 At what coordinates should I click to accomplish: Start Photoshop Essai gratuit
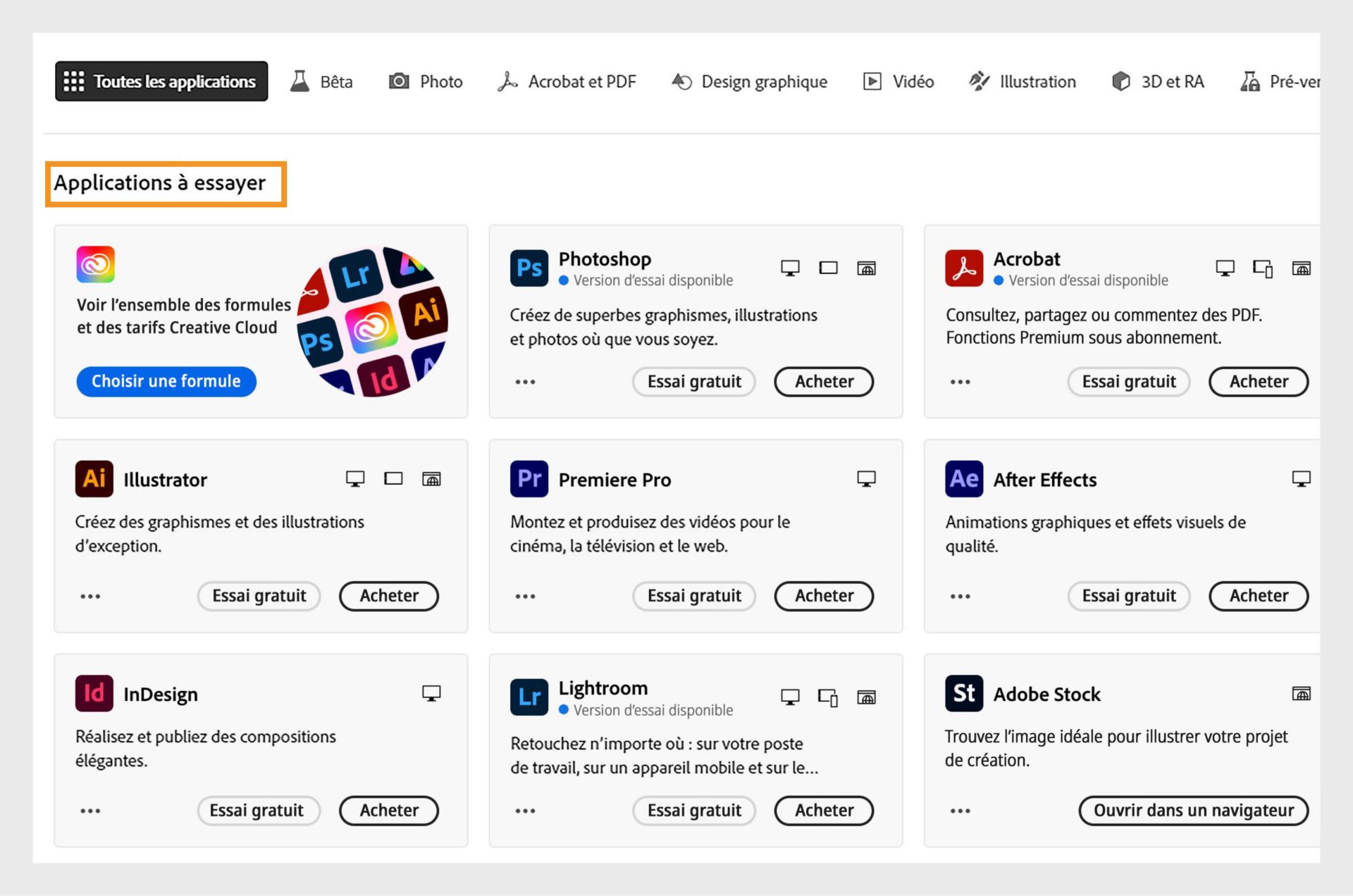coord(694,382)
